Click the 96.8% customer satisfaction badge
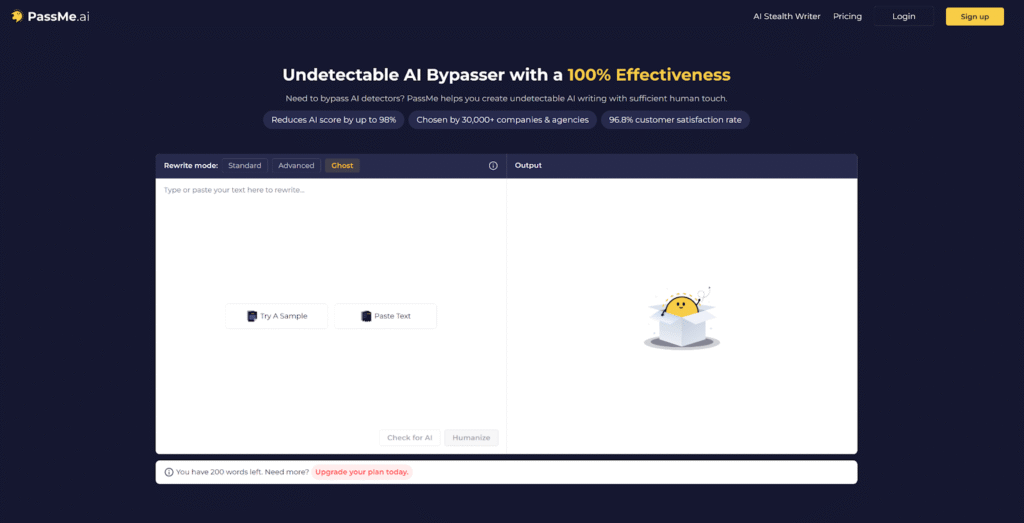The height and width of the screenshot is (523, 1024). click(x=675, y=120)
